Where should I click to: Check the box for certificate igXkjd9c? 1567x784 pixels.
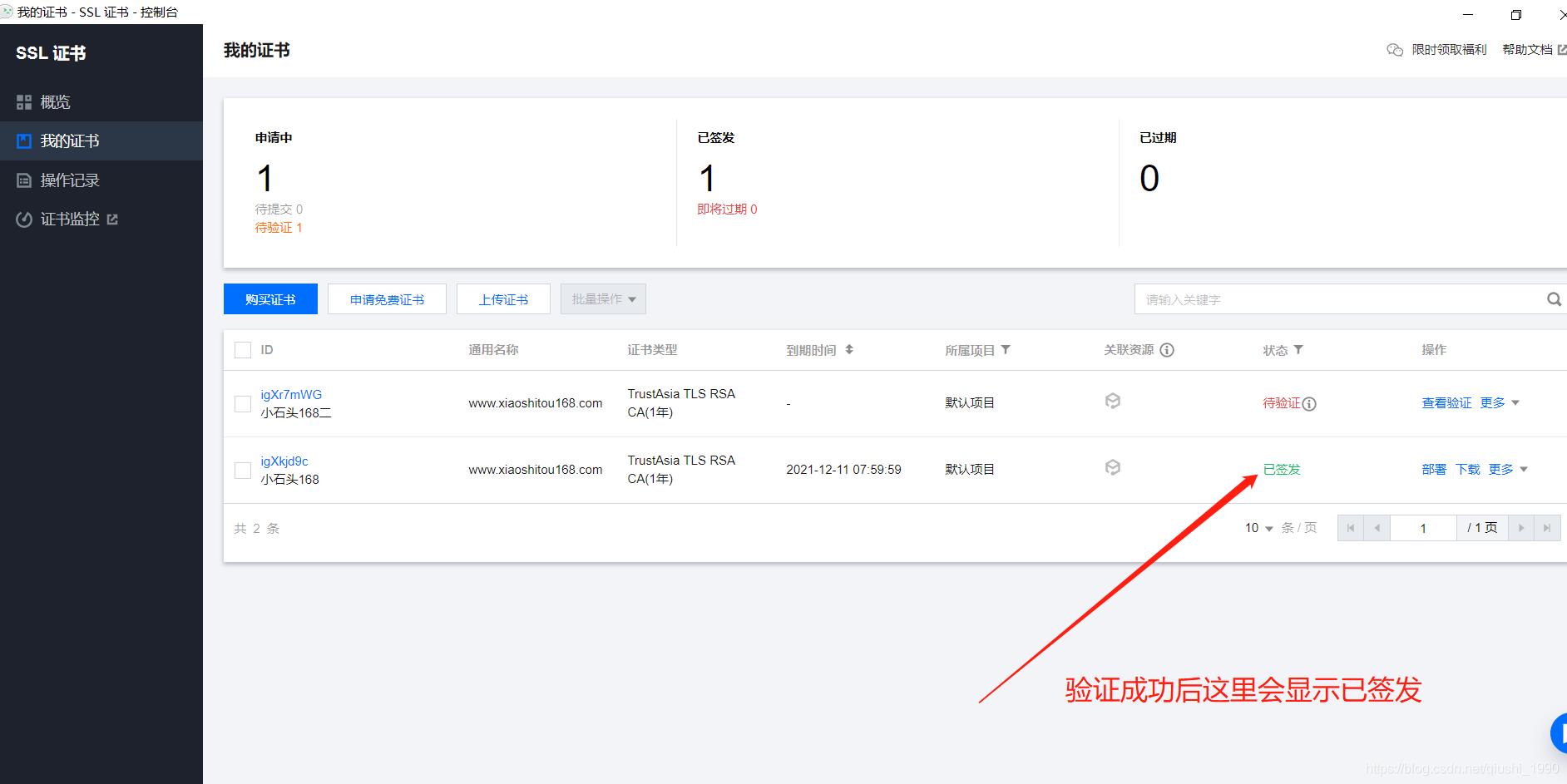tap(243, 471)
